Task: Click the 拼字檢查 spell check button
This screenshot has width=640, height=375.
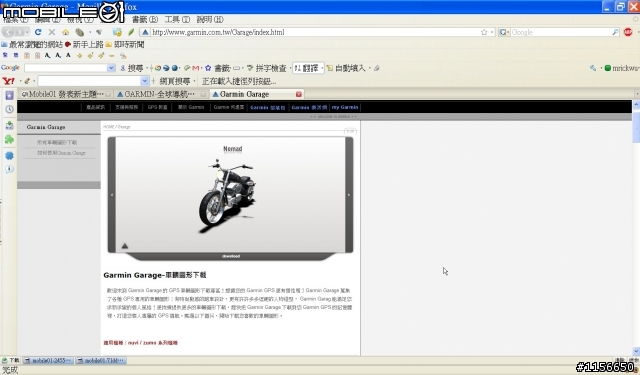Action: click(x=267, y=68)
